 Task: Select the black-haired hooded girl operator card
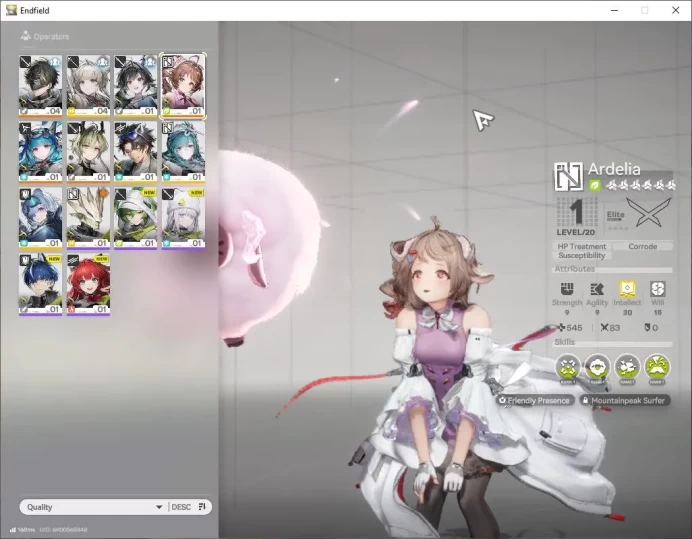135,86
